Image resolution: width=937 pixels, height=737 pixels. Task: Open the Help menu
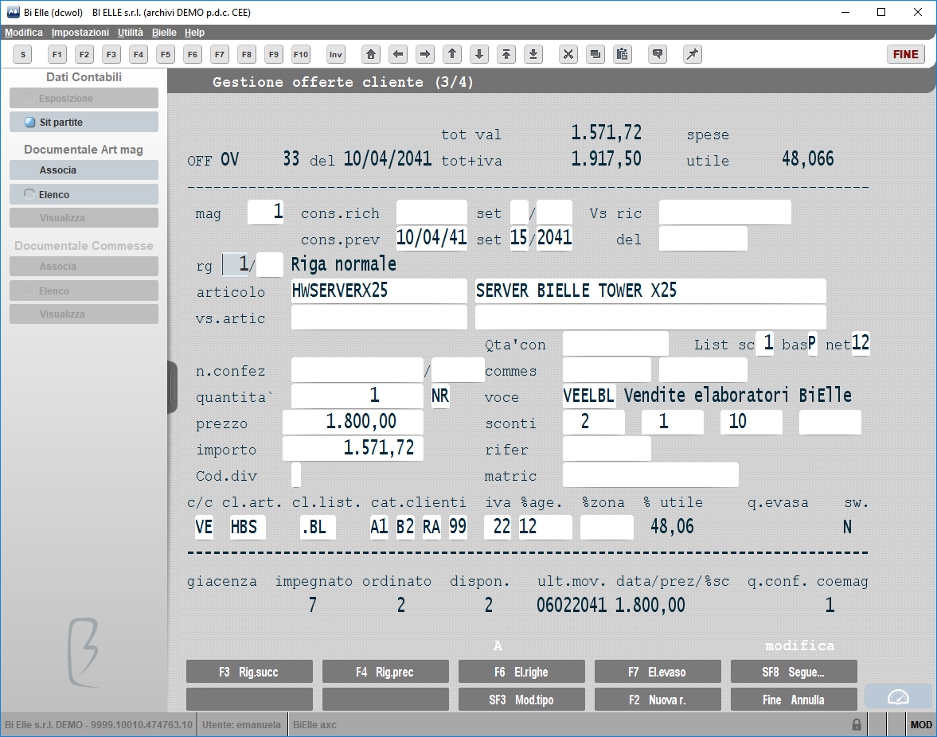(x=194, y=32)
